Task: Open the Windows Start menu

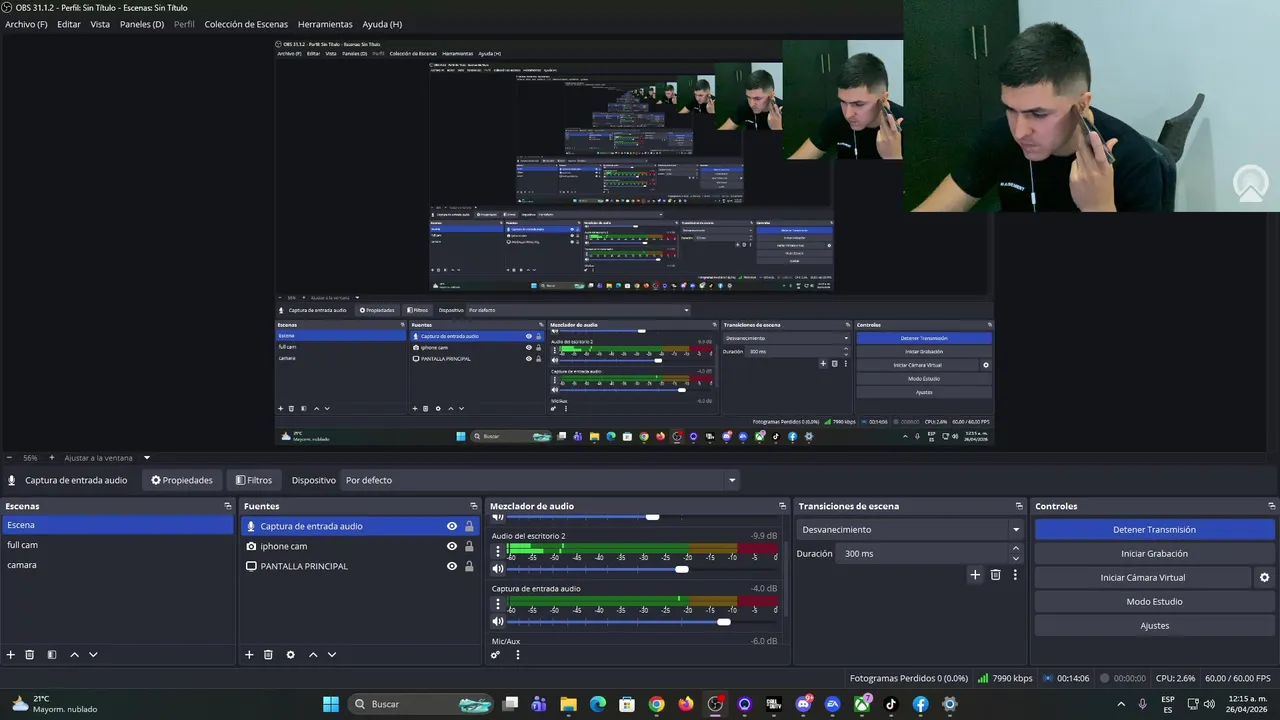Action: (x=331, y=704)
